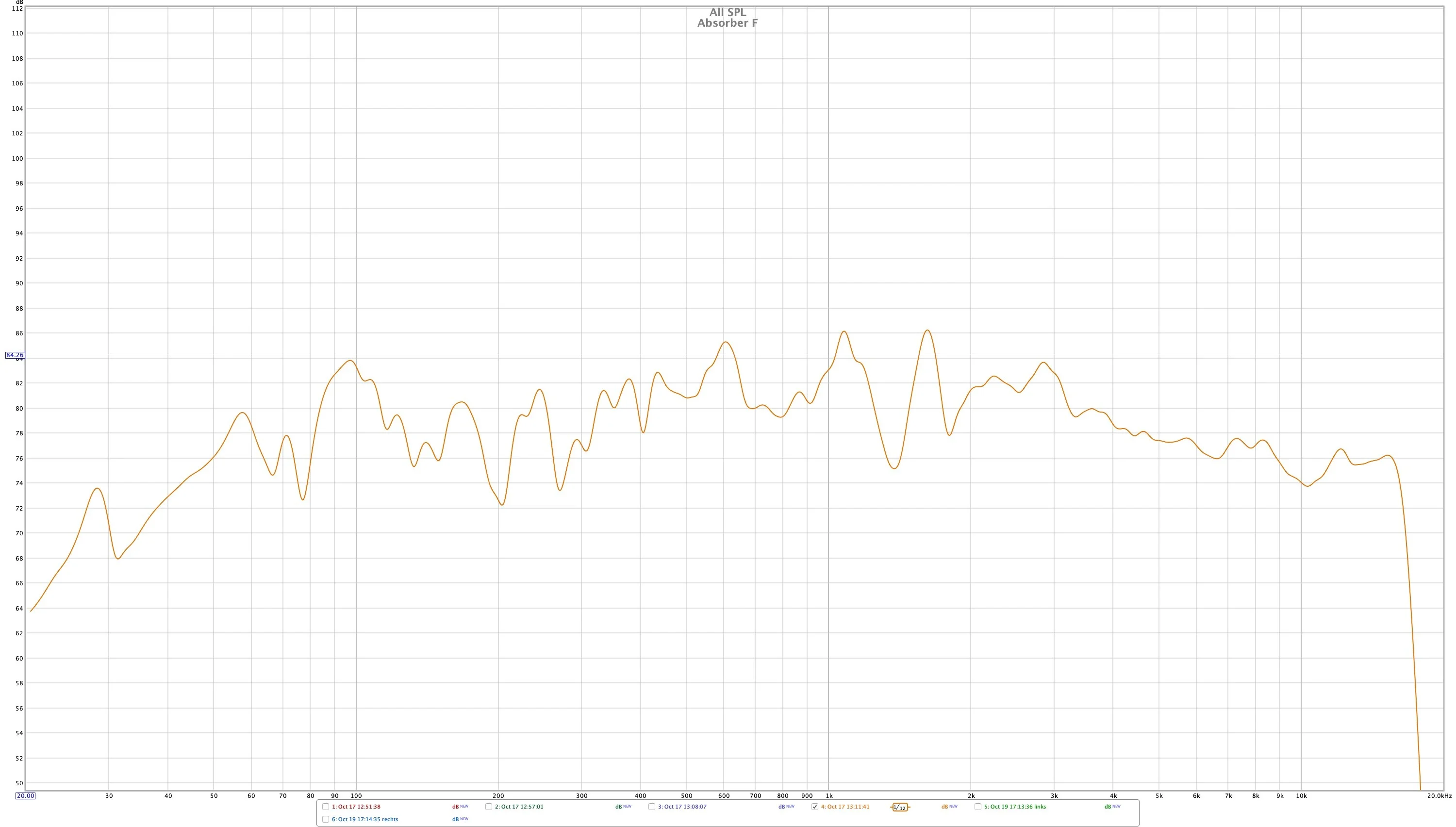Enable trace 2: Oct 17 12:57:01 checkbox
The width and height of the screenshot is (1456, 827).
pos(488,807)
